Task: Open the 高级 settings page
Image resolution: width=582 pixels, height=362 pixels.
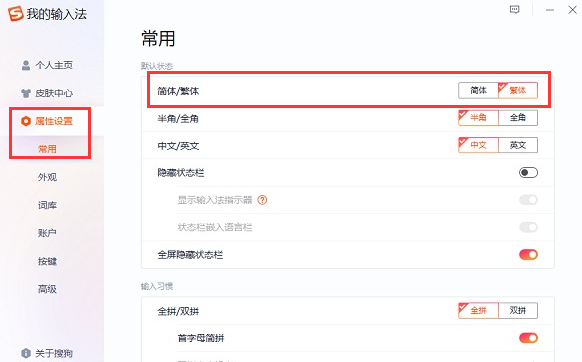Action: coord(47,289)
